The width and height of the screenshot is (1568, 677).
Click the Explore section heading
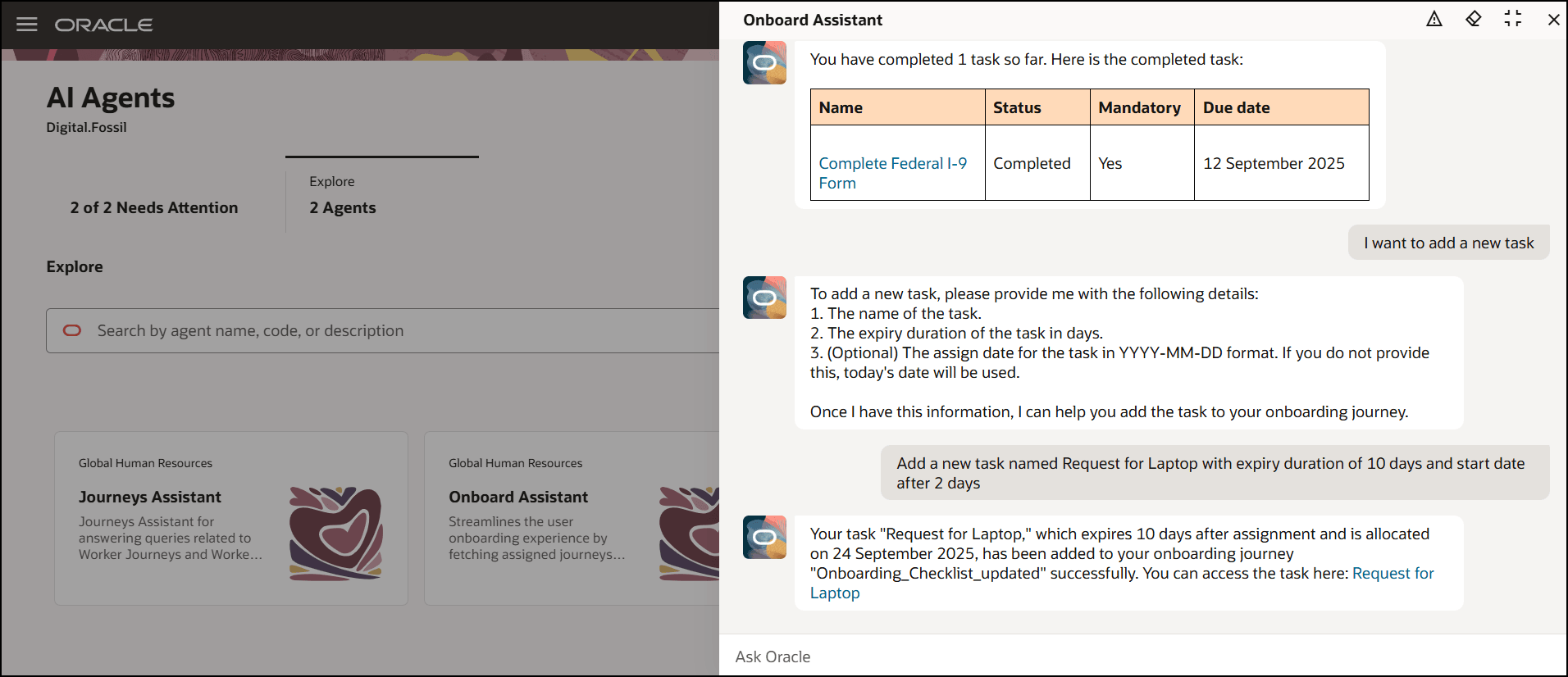(75, 266)
